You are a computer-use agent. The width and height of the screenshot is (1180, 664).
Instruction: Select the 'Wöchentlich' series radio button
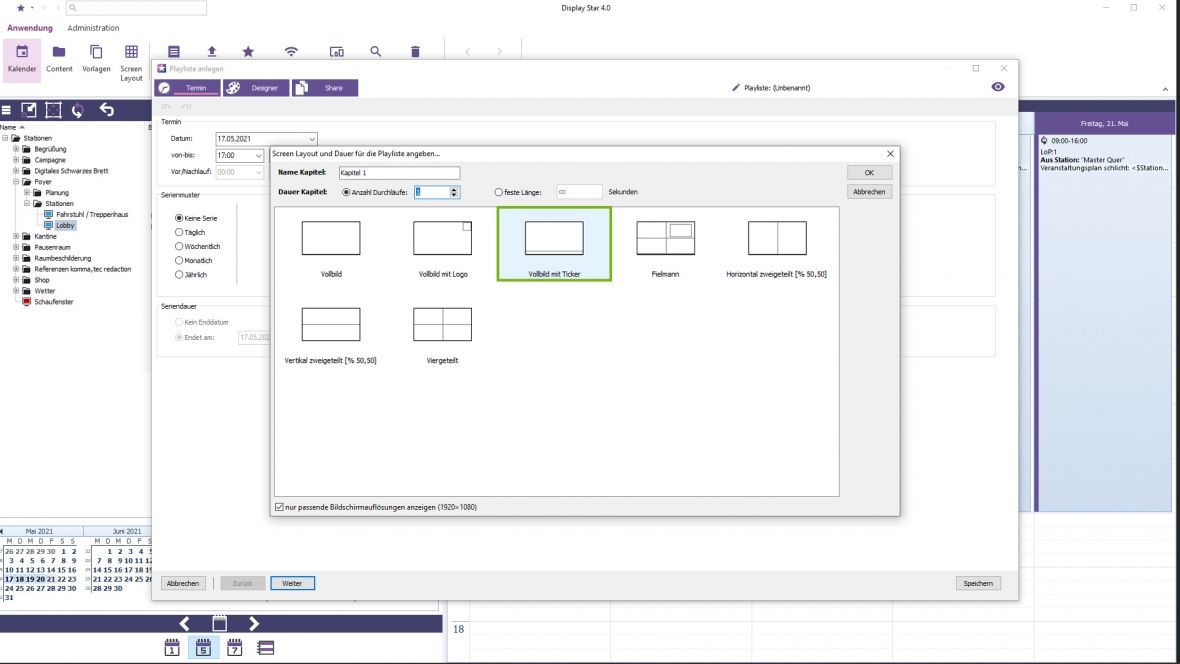[x=179, y=246]
